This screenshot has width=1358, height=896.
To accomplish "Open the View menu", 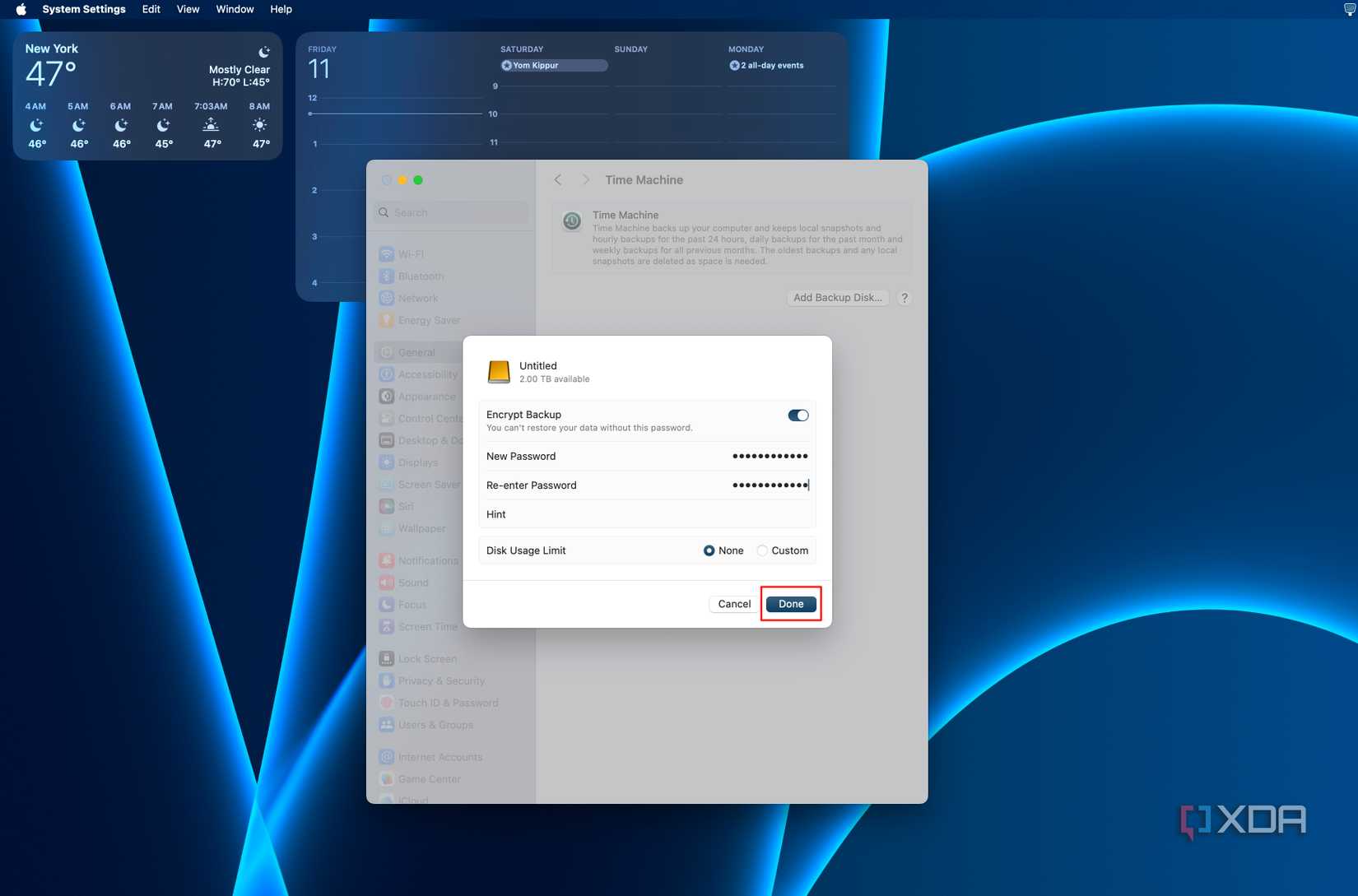I will tap(188, 9).
